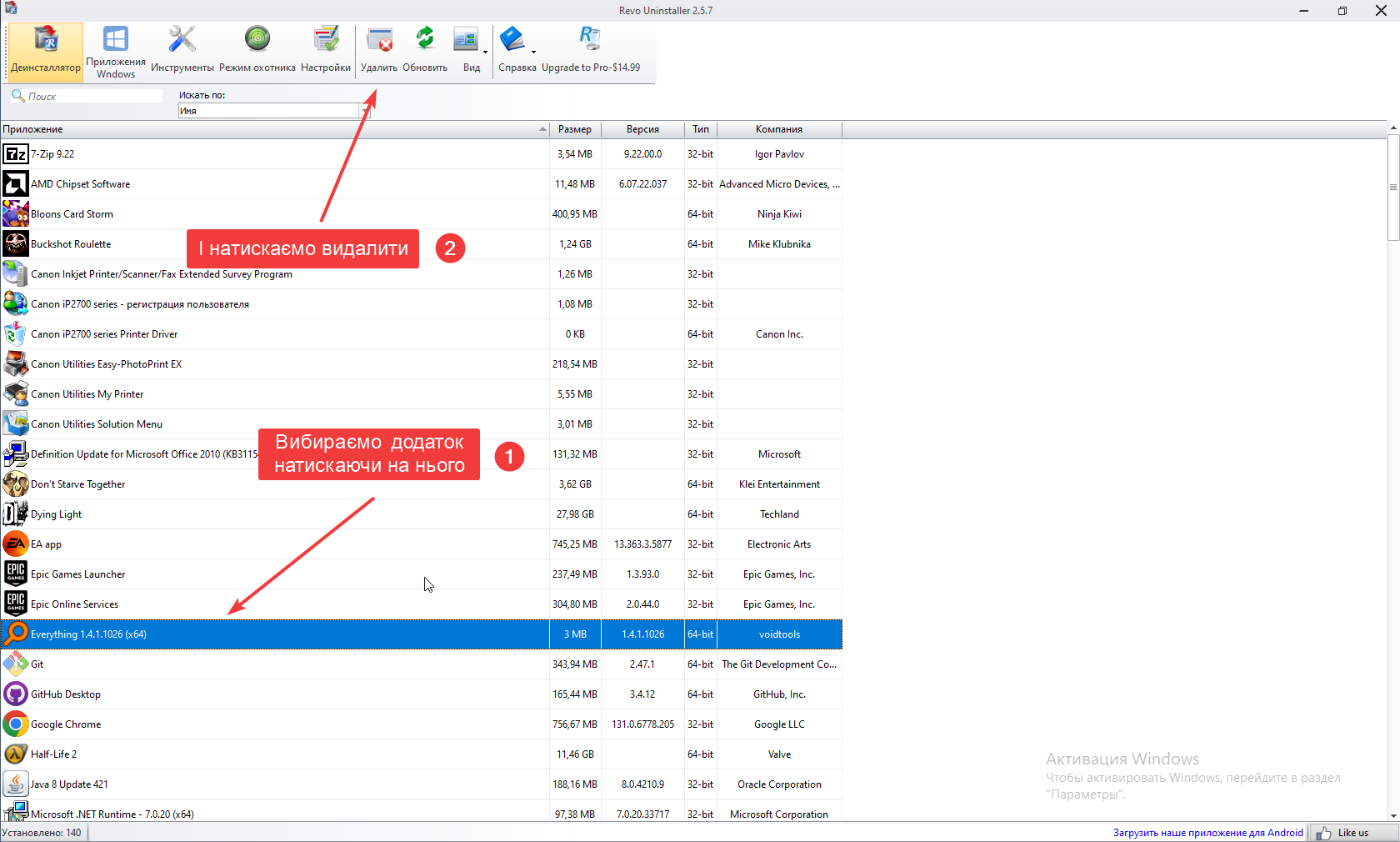Open Настройки settings
The image size is (1400, 842).
pyautogui.click(x=326, y=51)
